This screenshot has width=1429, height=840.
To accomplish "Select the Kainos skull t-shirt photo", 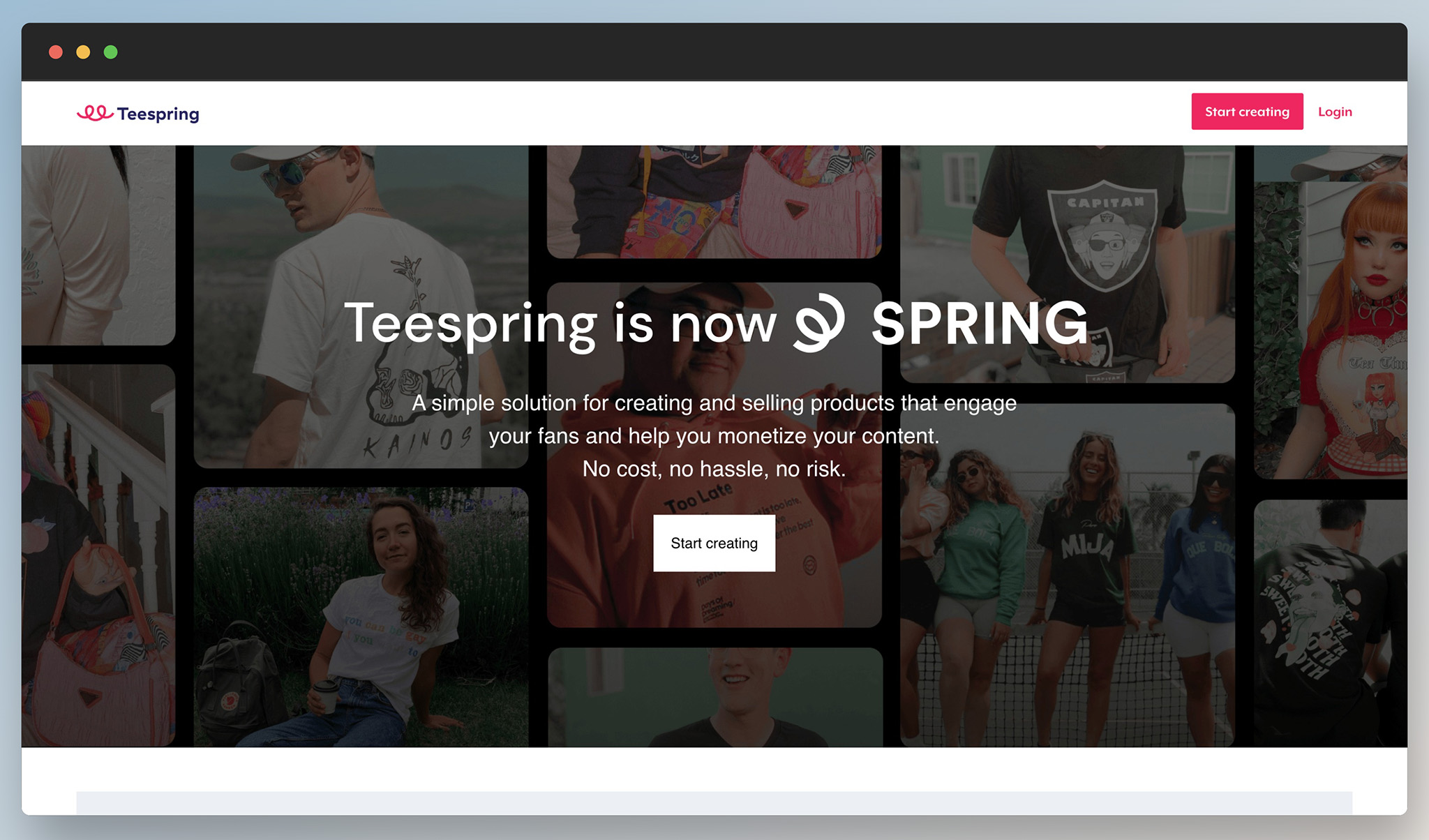I will coord(361,307).
